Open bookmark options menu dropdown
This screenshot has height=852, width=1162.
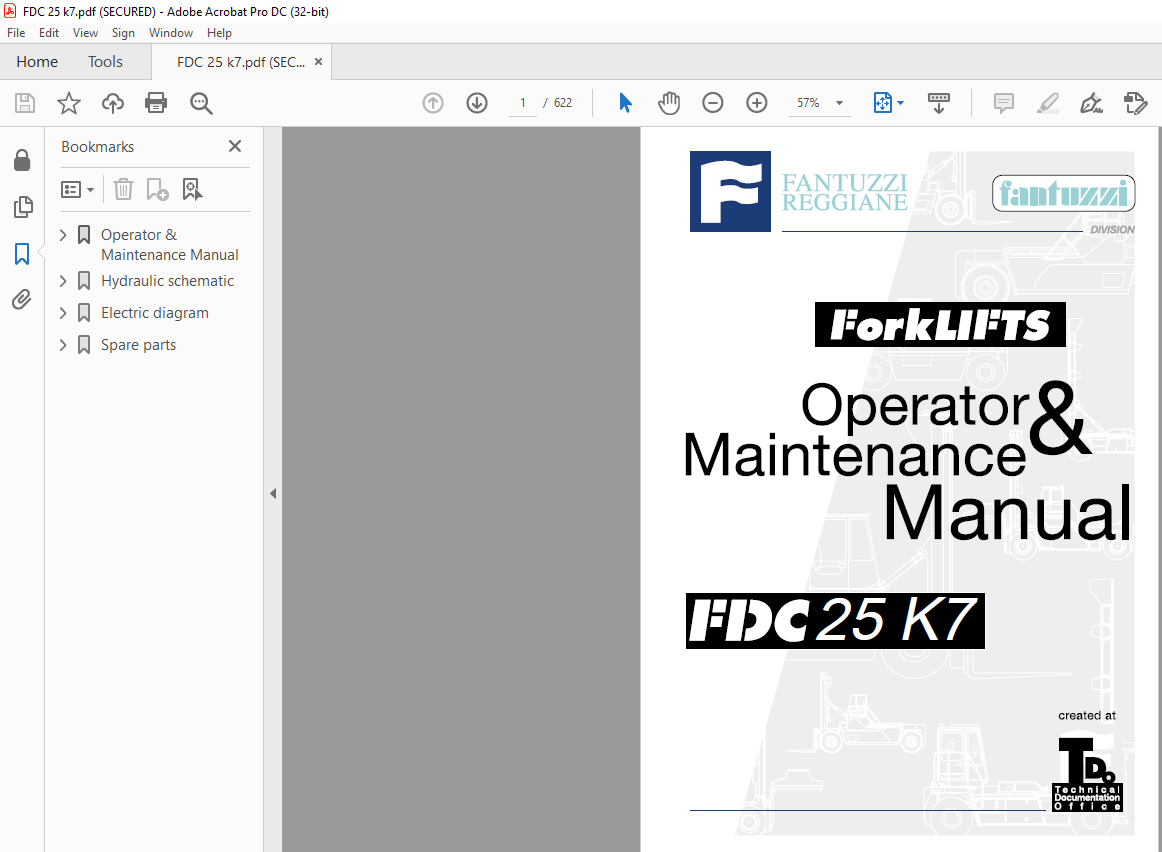[77, 190]
